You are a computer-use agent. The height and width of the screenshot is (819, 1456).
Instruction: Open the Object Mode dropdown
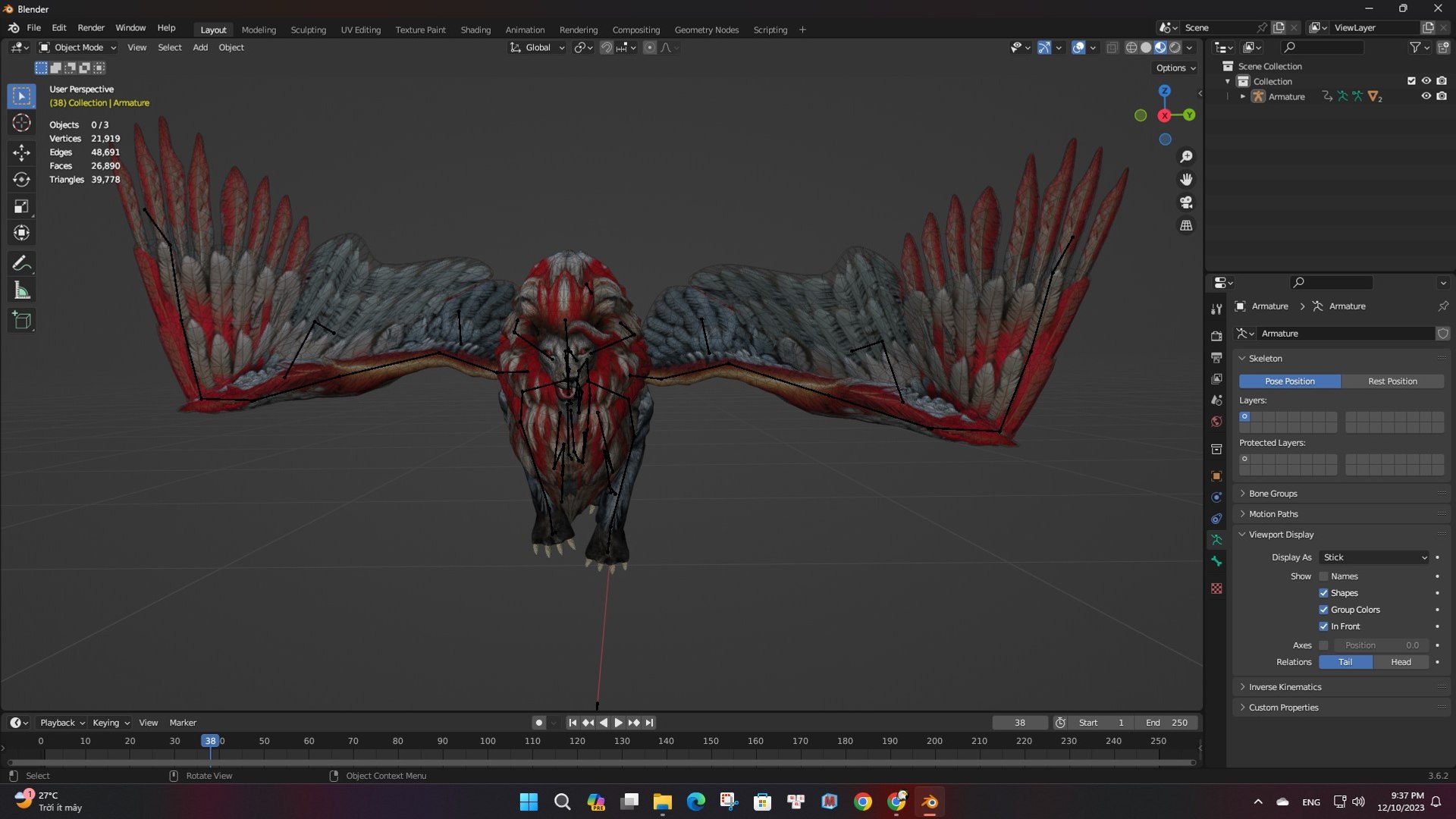pyautogui.click(x=78, y=48)
